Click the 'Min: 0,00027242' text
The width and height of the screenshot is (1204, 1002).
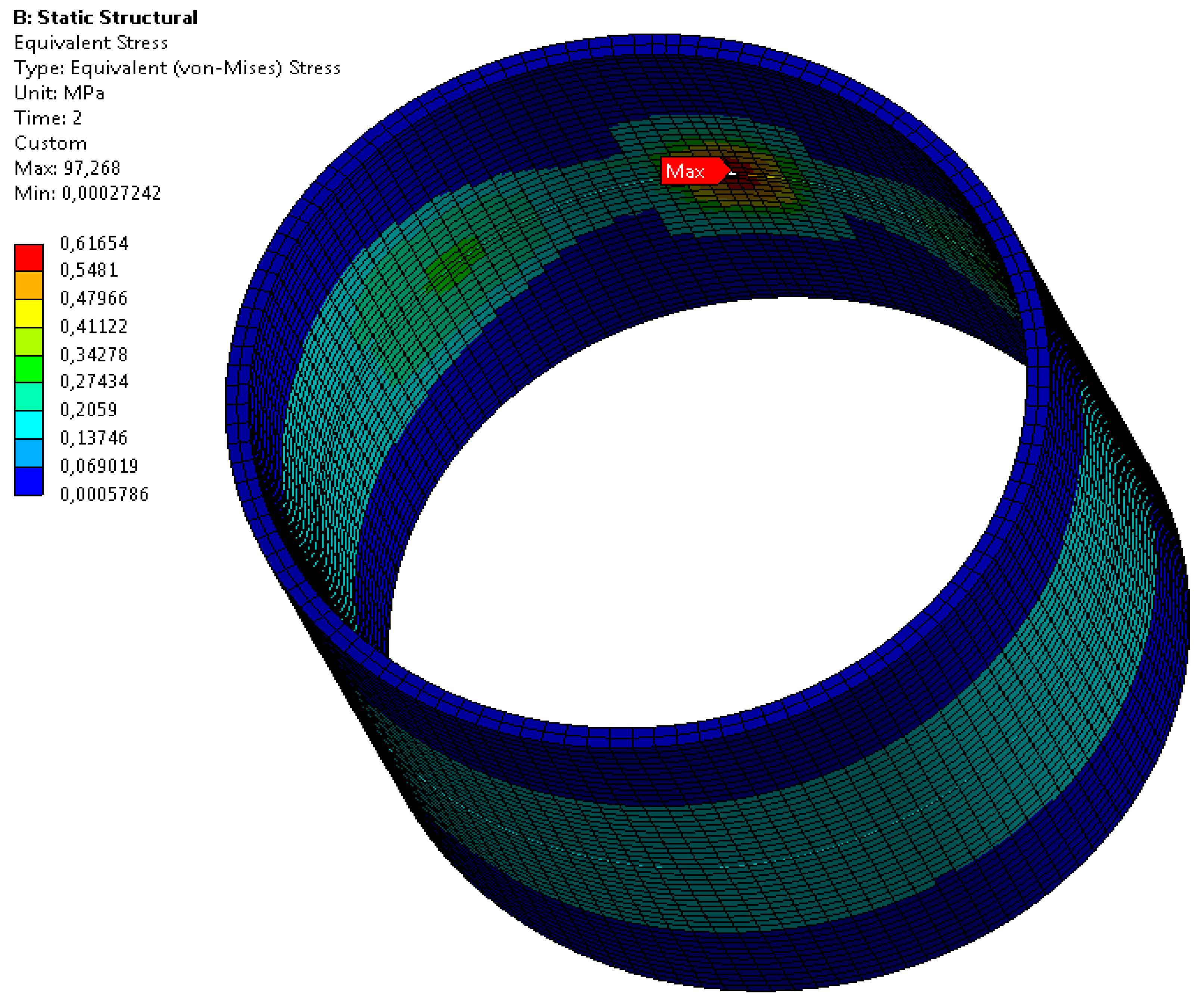[x=87, y=193]
